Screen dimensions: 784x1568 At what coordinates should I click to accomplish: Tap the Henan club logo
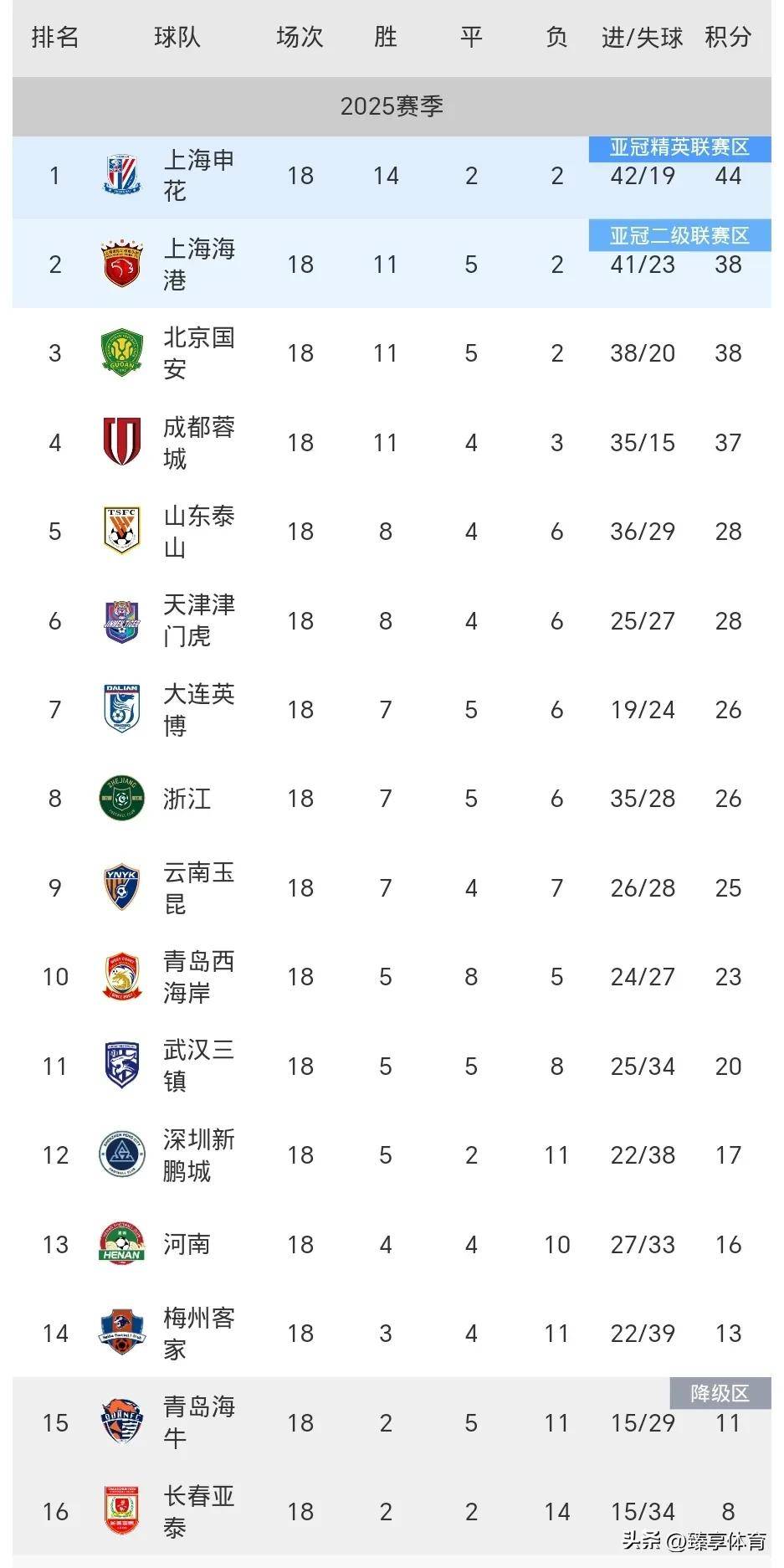(x=122, y=1244)
